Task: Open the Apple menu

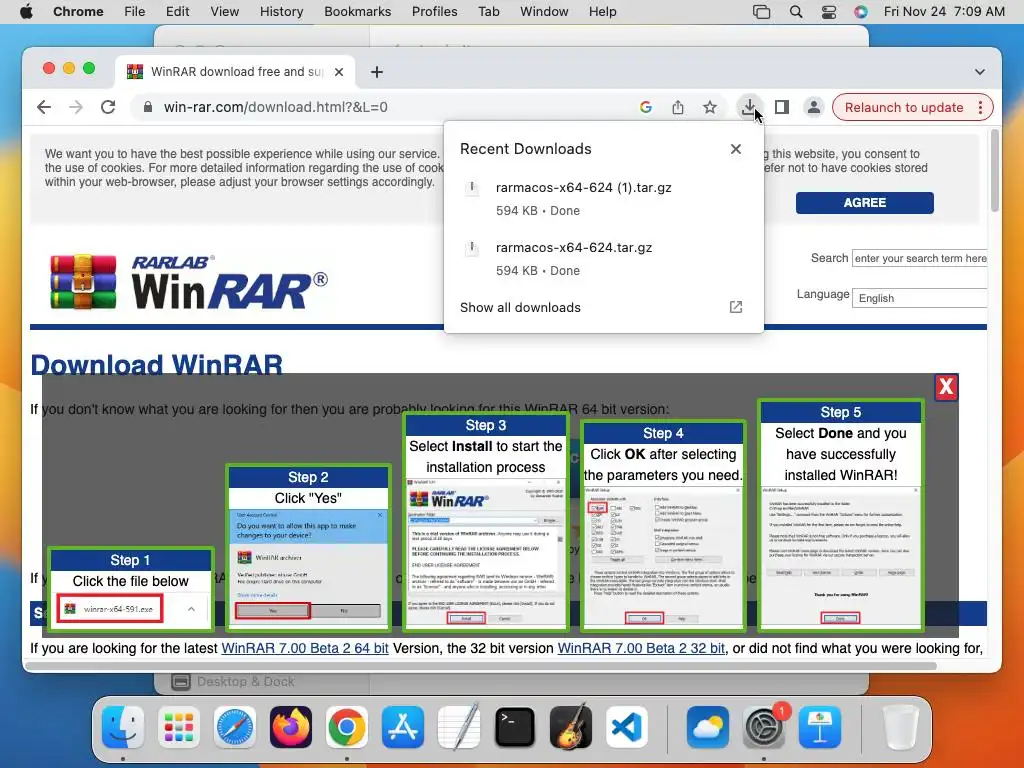Action: 26,12
